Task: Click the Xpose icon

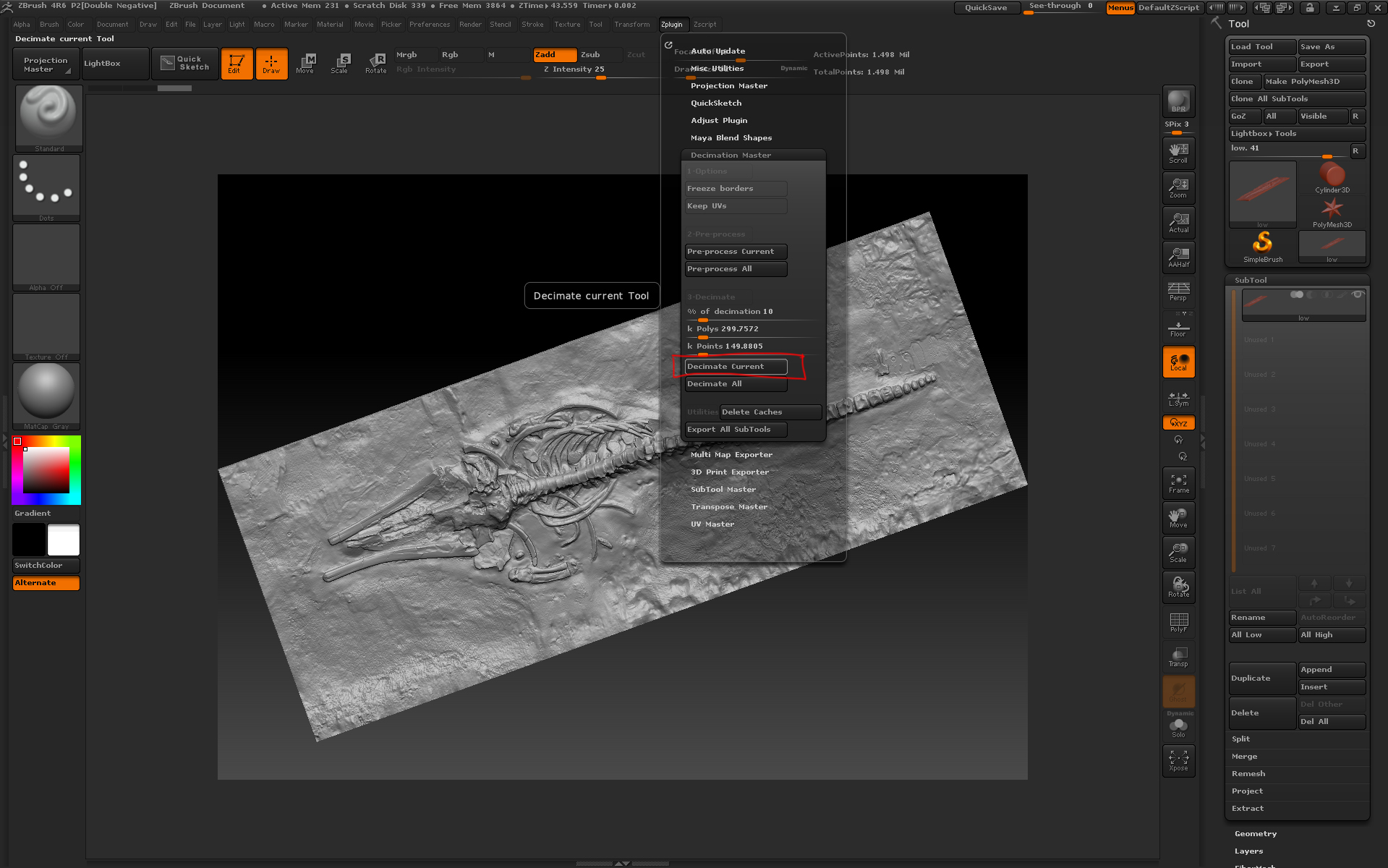Action: (1178, 760)
